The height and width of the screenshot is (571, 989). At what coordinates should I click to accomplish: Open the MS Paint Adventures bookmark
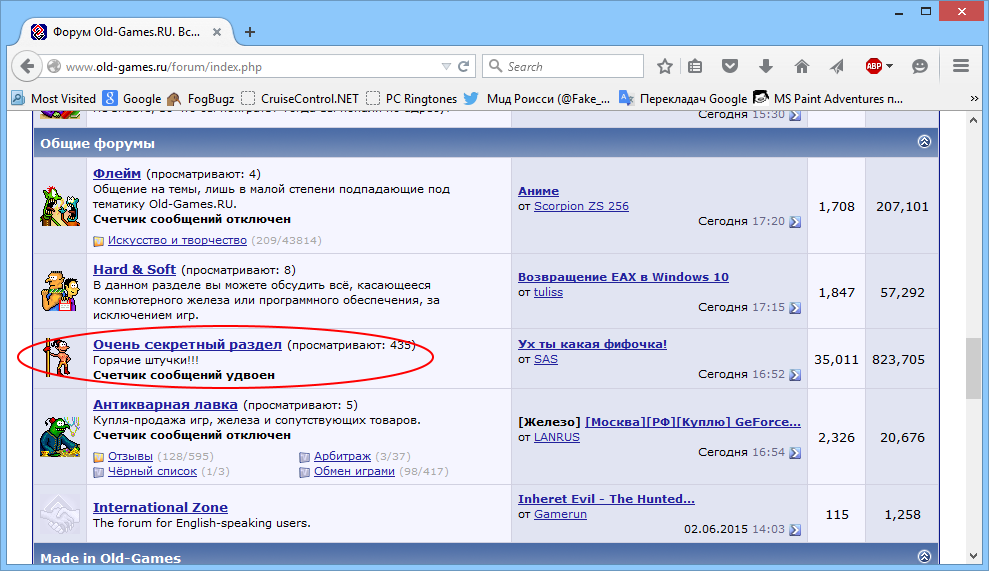[828, 98]
